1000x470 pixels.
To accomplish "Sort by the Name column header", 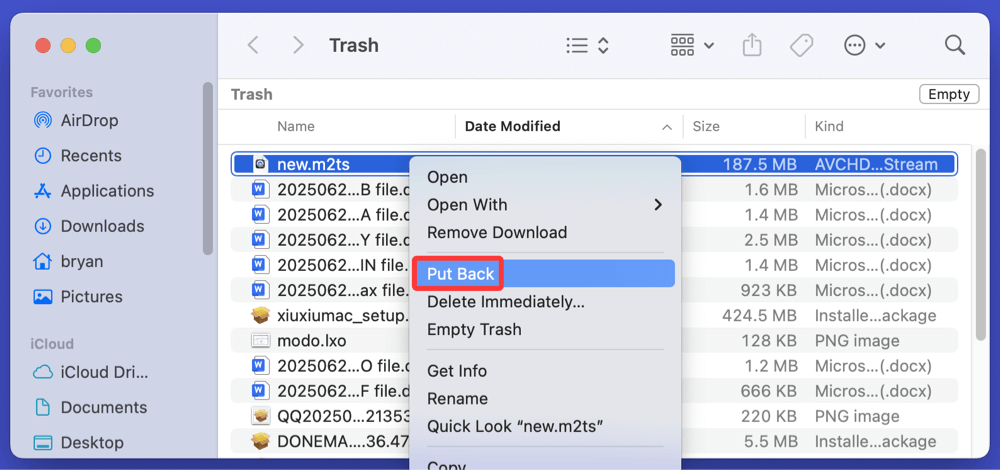I will 296,126.
